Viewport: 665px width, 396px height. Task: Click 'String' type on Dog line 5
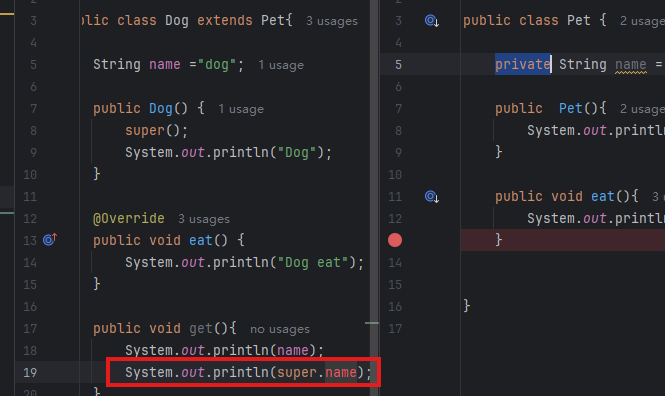point(117,64)
